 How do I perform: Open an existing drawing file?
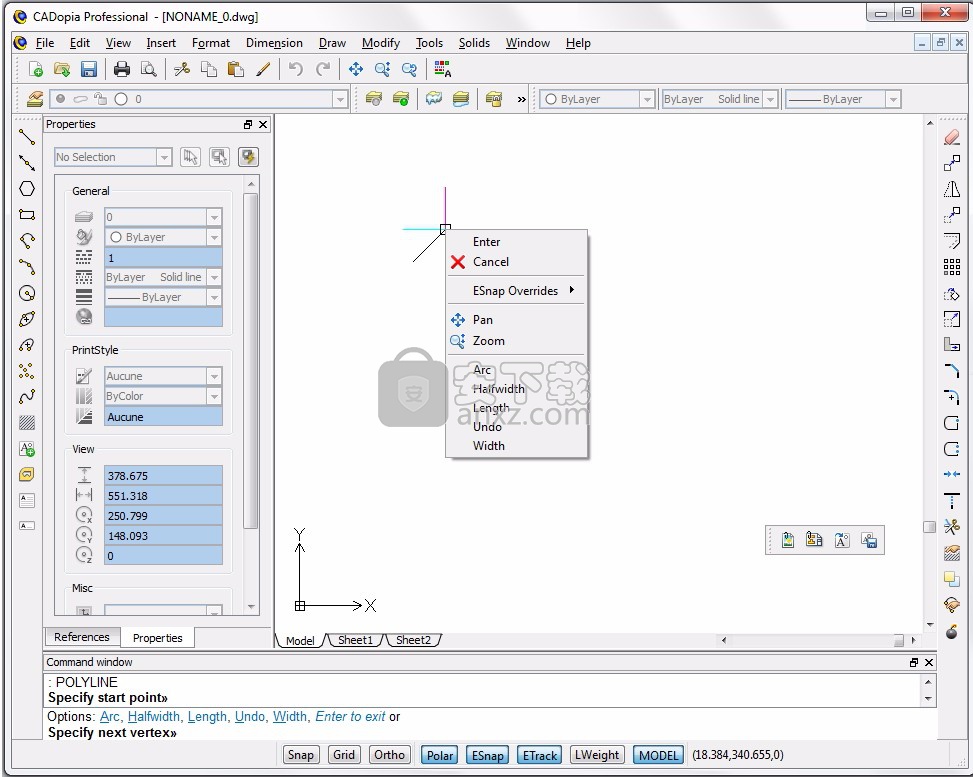pos(62,69)
